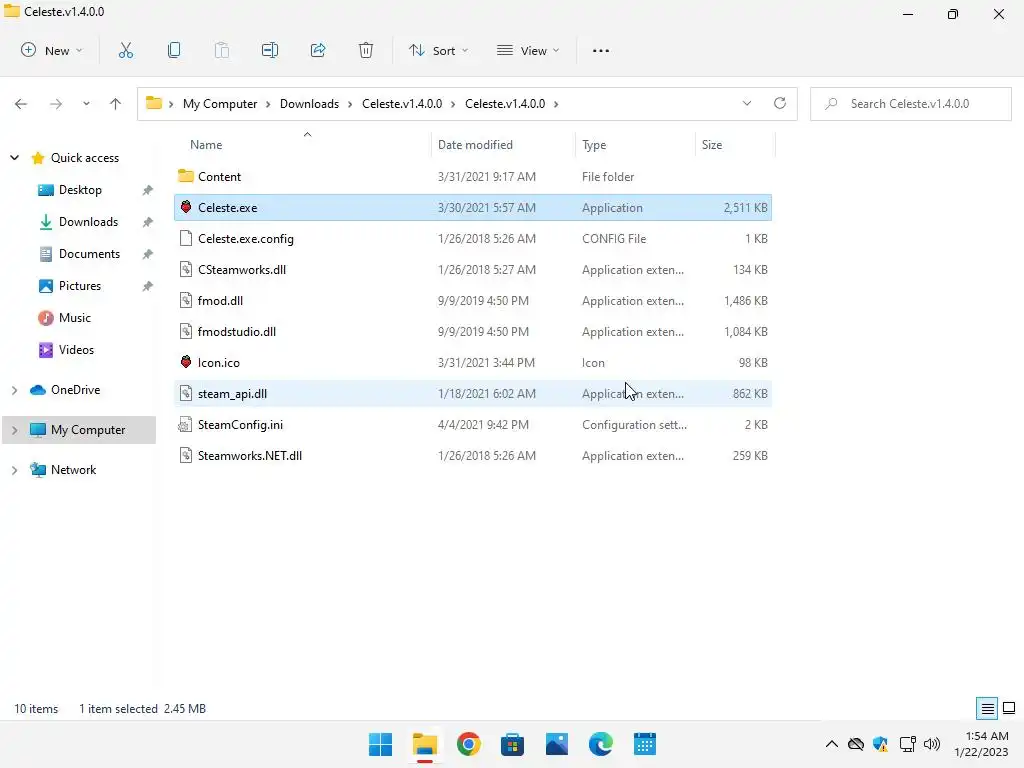Go back with the left arrow
Image resolution: width=1024 pixels, height=768 pixels.
coord(21,103)
